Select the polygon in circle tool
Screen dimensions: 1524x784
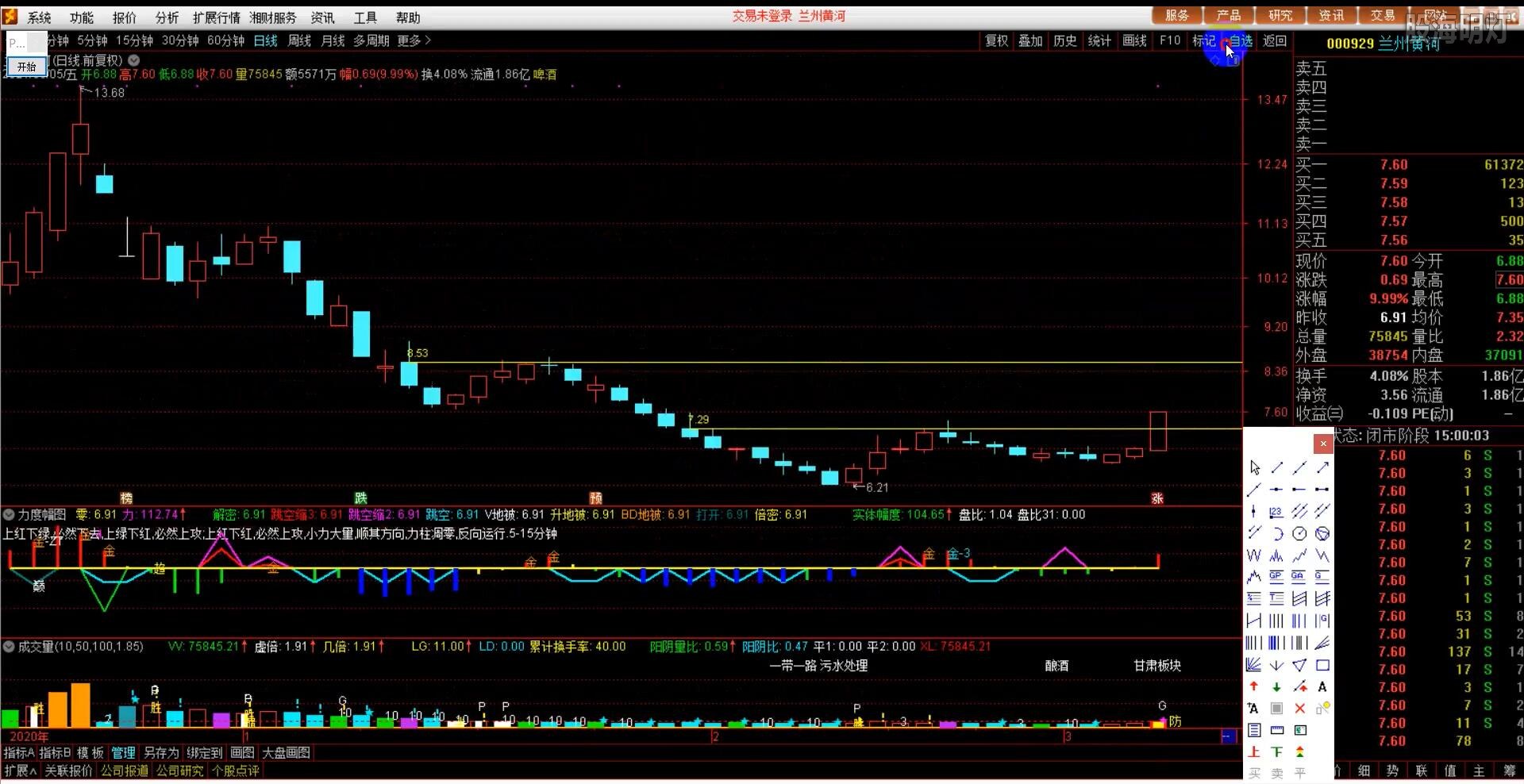point(1322,533)
